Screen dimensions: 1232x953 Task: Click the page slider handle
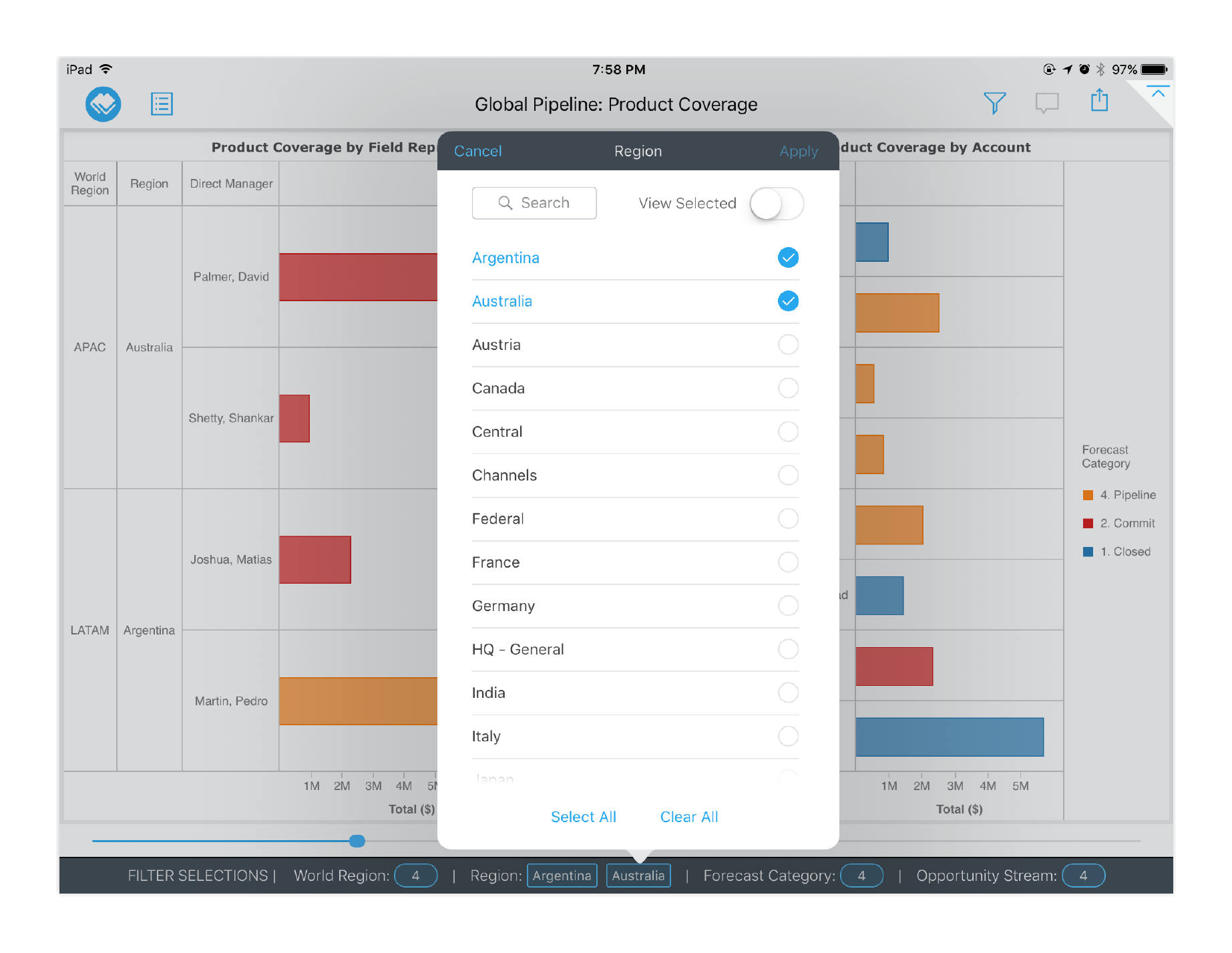tap(357, 841)
